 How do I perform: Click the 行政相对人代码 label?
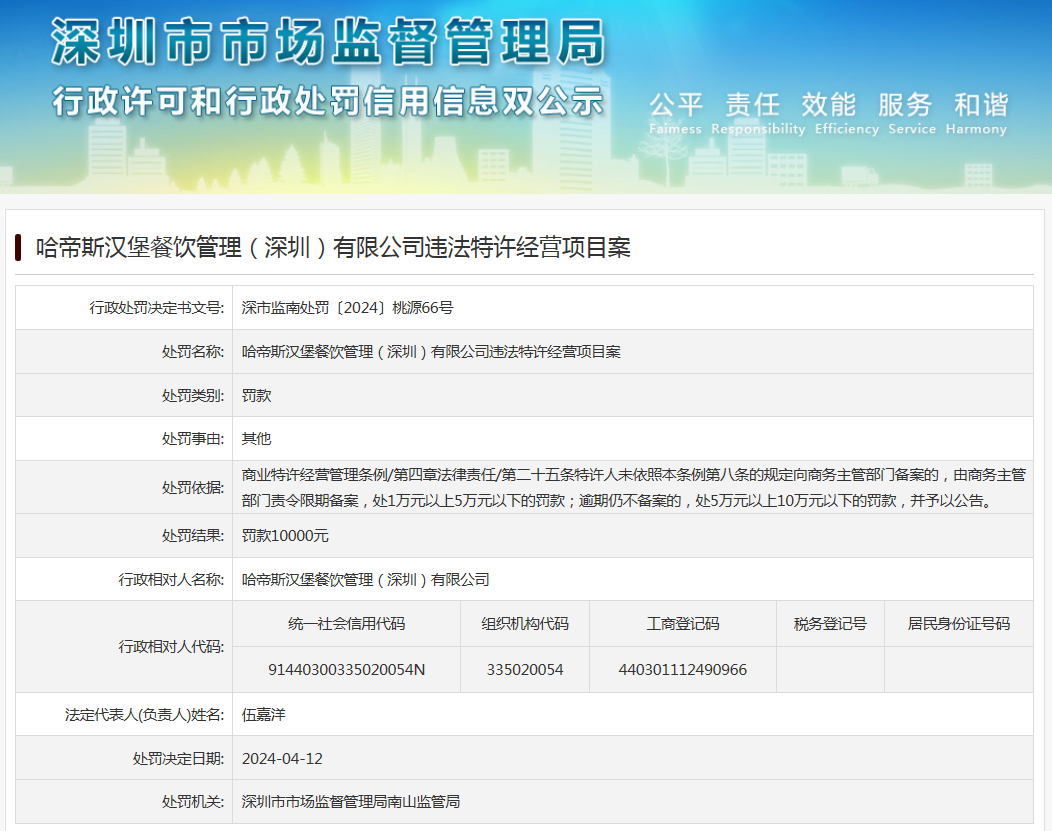[x=172, y=647]
